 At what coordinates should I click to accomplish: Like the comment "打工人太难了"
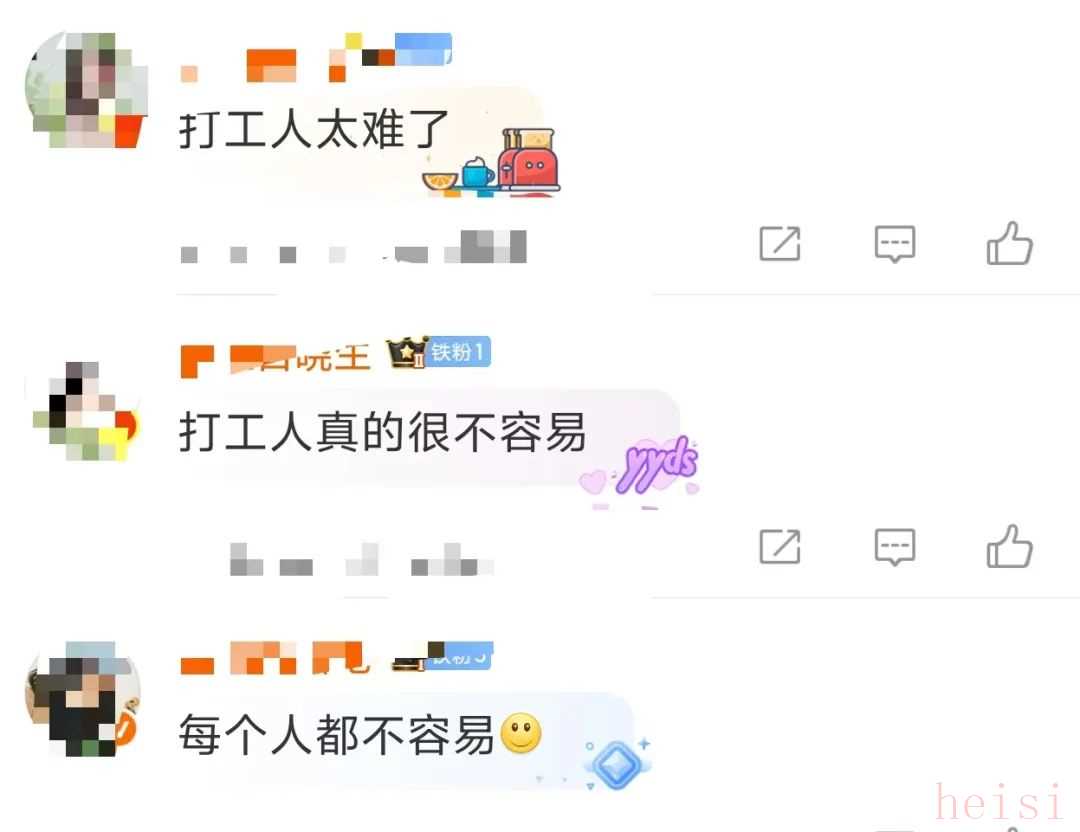coord(1010,243)
